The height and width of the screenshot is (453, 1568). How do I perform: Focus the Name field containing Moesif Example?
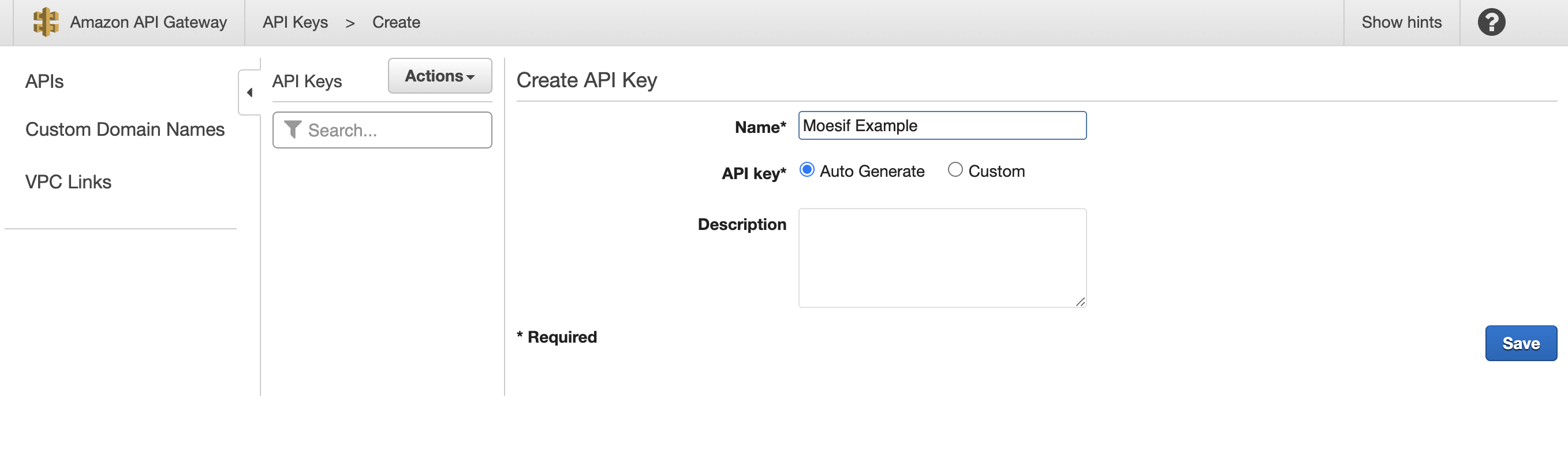click(942, 125)
